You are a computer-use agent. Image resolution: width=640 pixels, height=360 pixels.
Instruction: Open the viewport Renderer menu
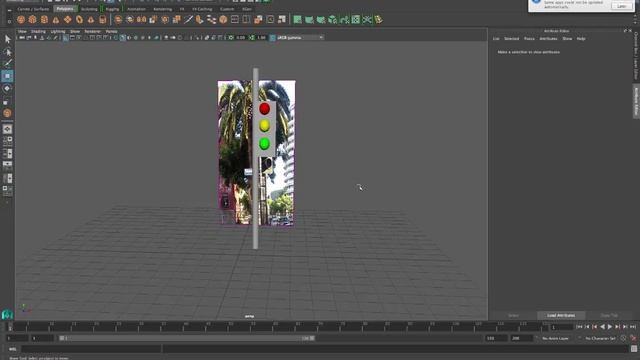coord(92,31)
